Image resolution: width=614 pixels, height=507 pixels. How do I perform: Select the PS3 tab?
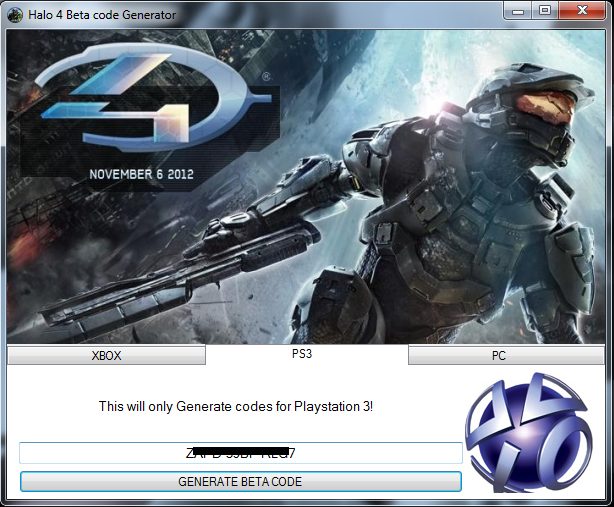point(307,354)
